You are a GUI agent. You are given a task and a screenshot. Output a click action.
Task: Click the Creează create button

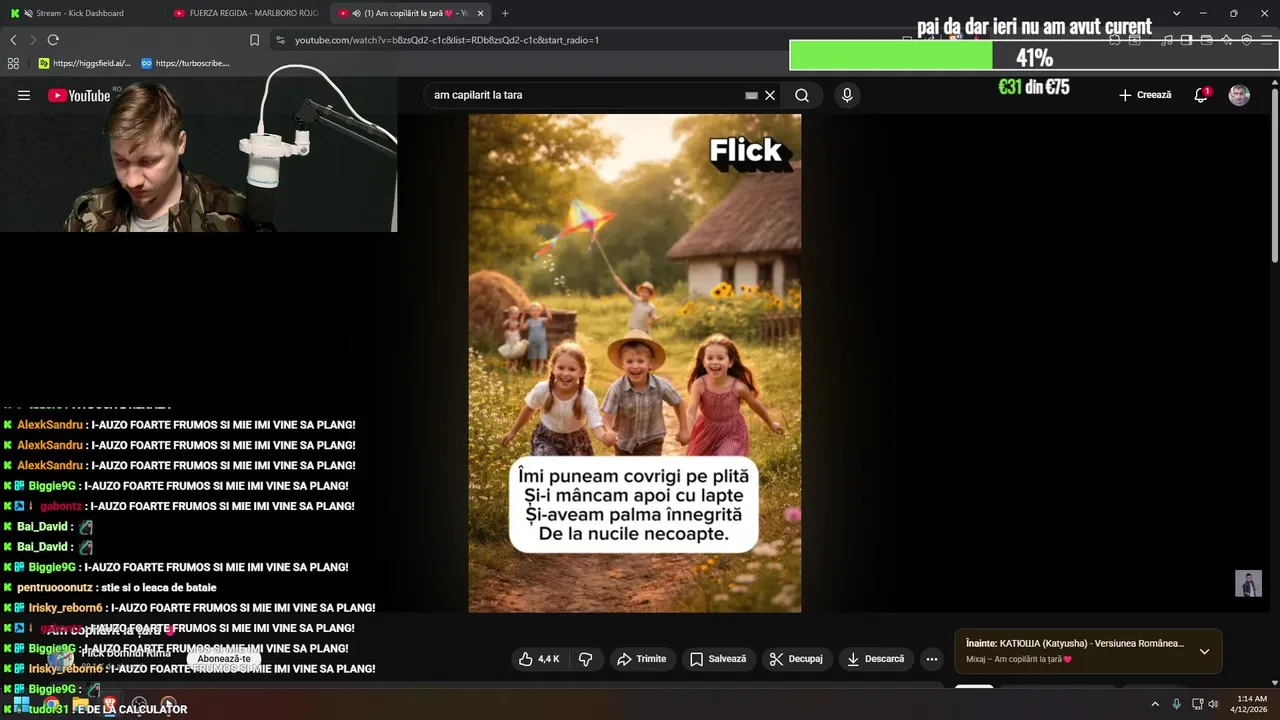(x=1145, y=95)
